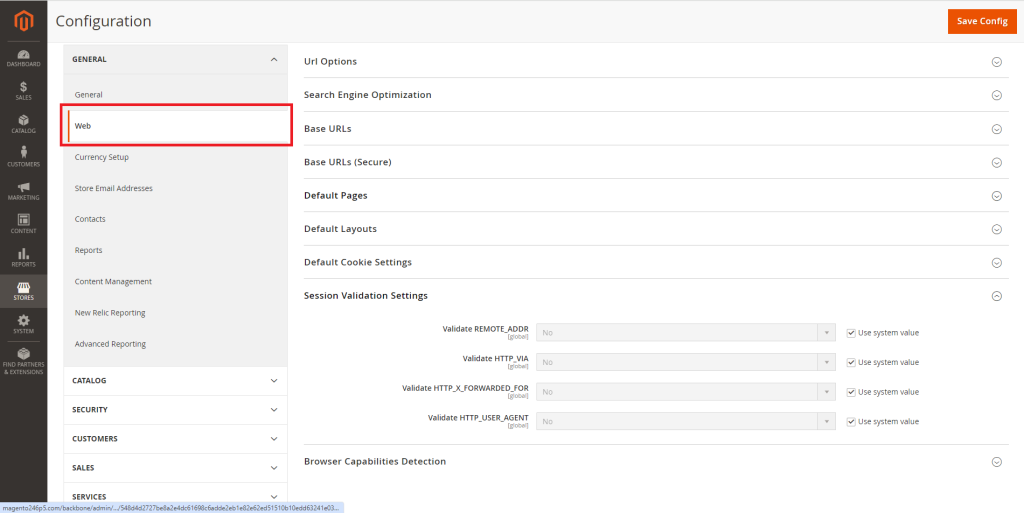Screen dimensions: 1024x513
Task: Open the Advanced Reporting settings link
Action: pos(110,344)
